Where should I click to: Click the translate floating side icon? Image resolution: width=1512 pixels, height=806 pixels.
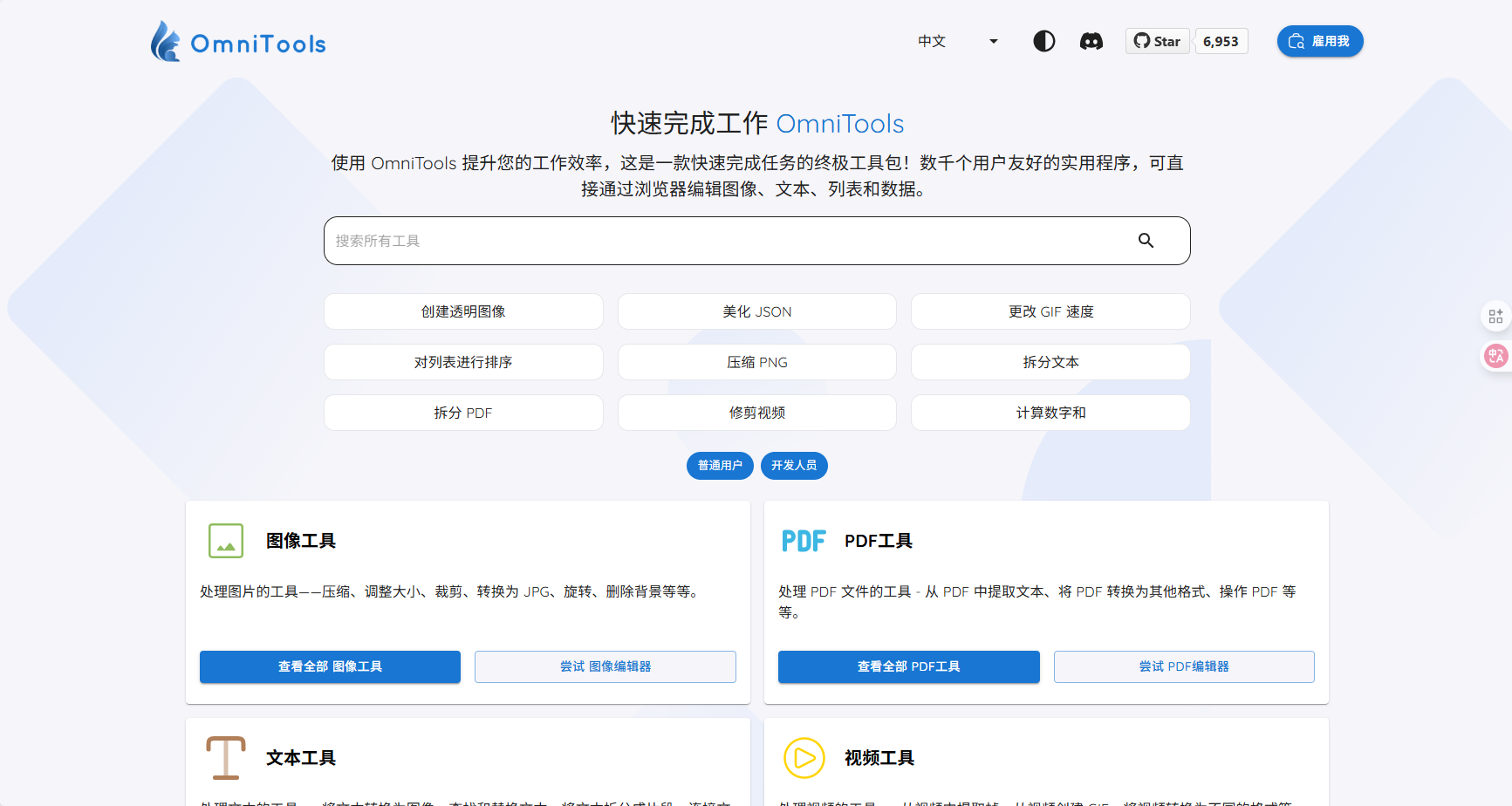pos(1495,355)
